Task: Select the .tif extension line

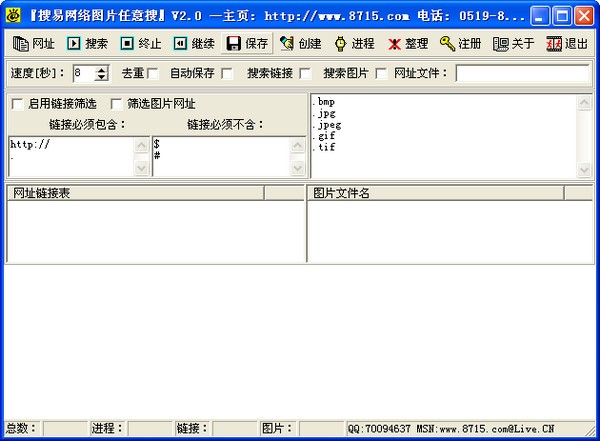Action: [324, 147]
